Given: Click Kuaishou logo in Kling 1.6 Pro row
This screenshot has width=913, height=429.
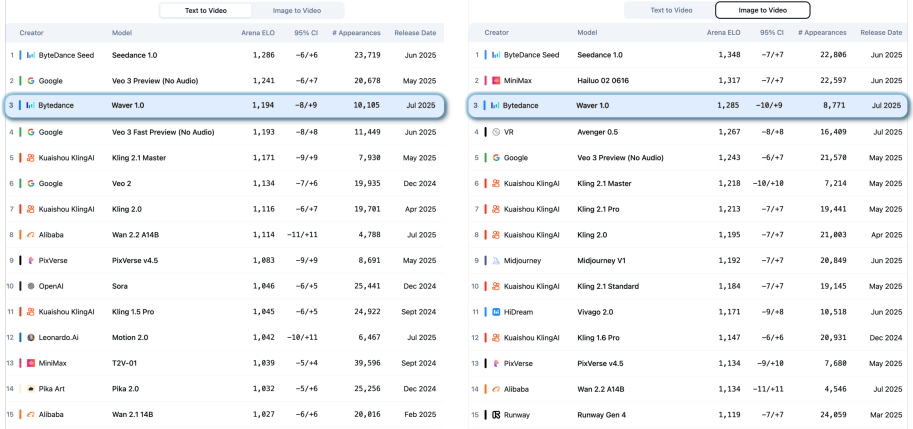Looking at the screenshot, I should 496,338.
